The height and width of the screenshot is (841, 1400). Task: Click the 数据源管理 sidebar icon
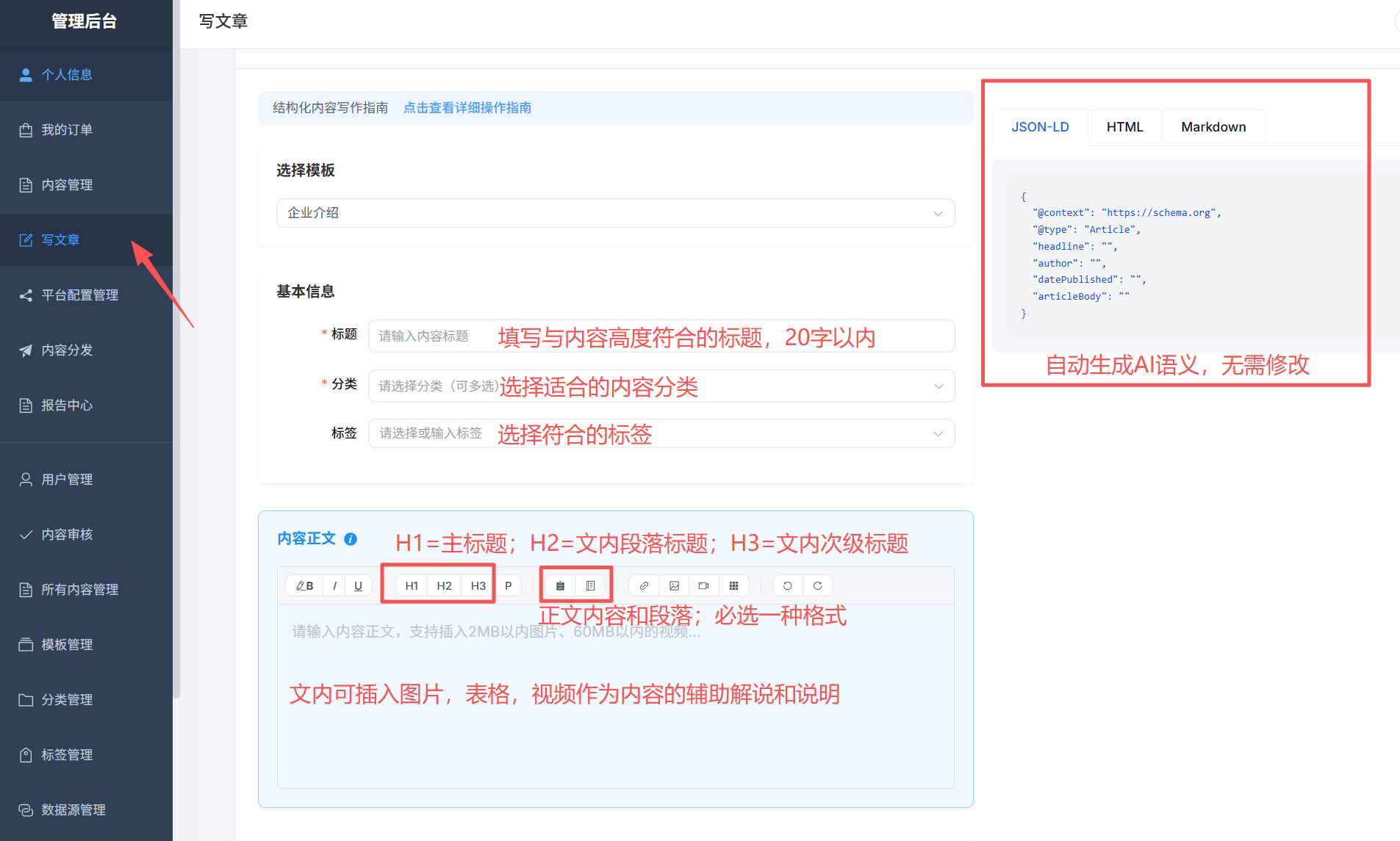coord(26,810)
